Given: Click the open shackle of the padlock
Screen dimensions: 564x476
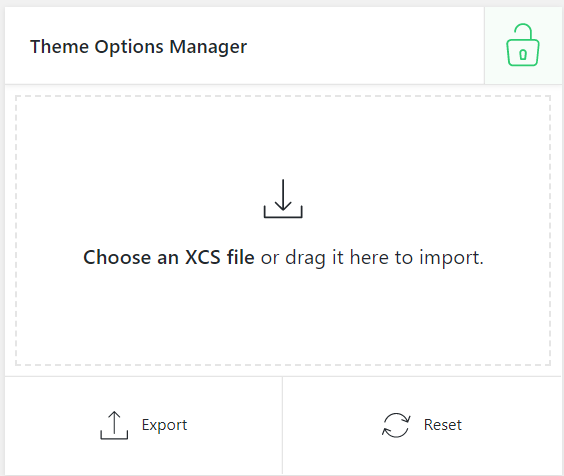Looking at the screenshot, I should pyautogui.click(x=523, y=32).
